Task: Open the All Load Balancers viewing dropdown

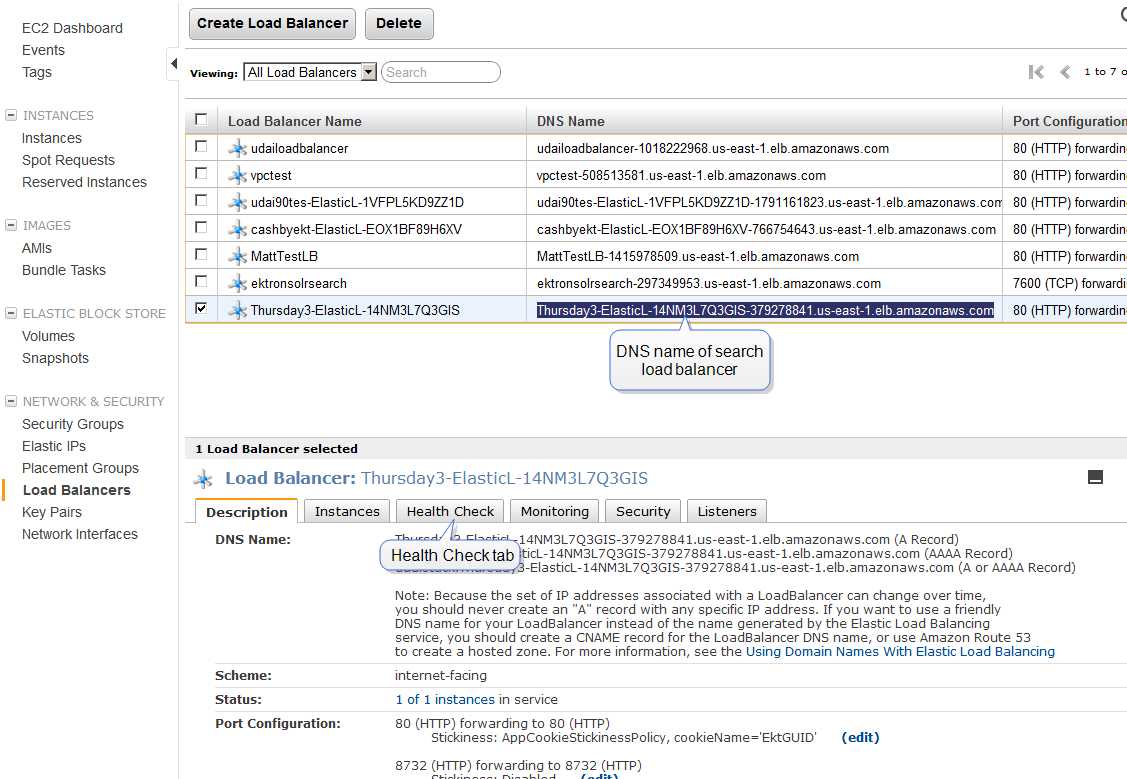Action: coord(310,72)
